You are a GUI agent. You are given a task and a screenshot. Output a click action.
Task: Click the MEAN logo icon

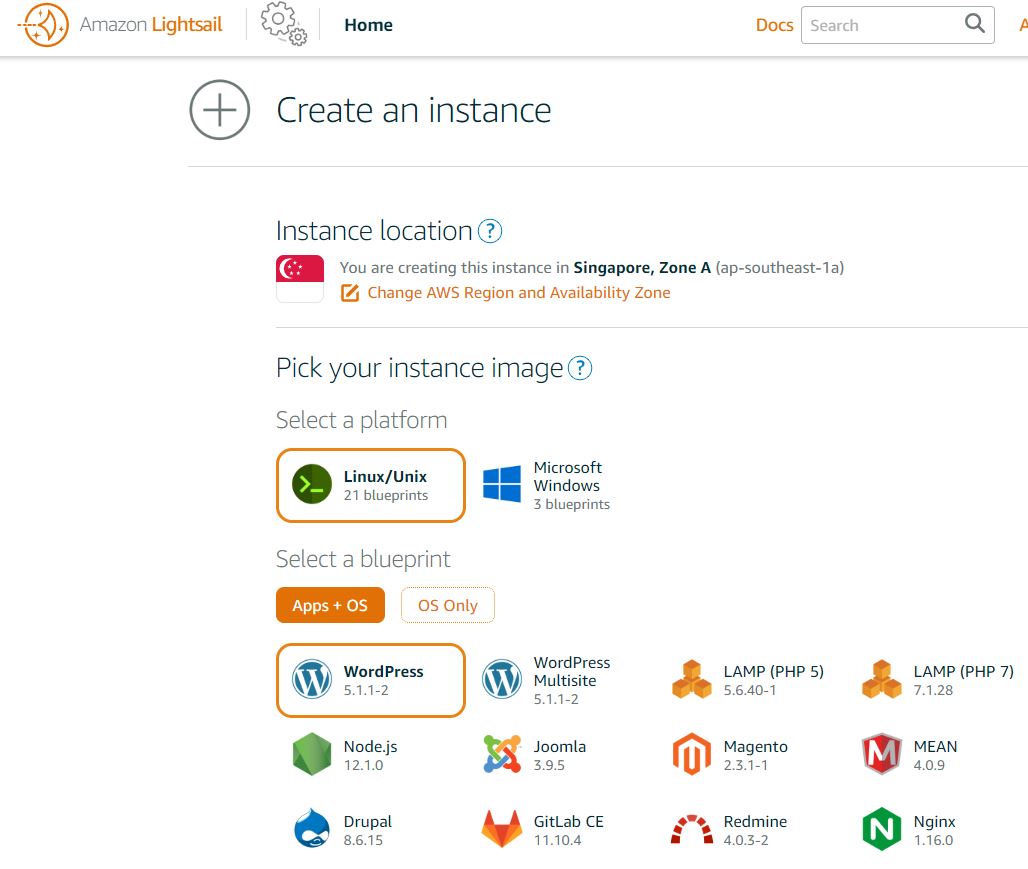point(882,754)
